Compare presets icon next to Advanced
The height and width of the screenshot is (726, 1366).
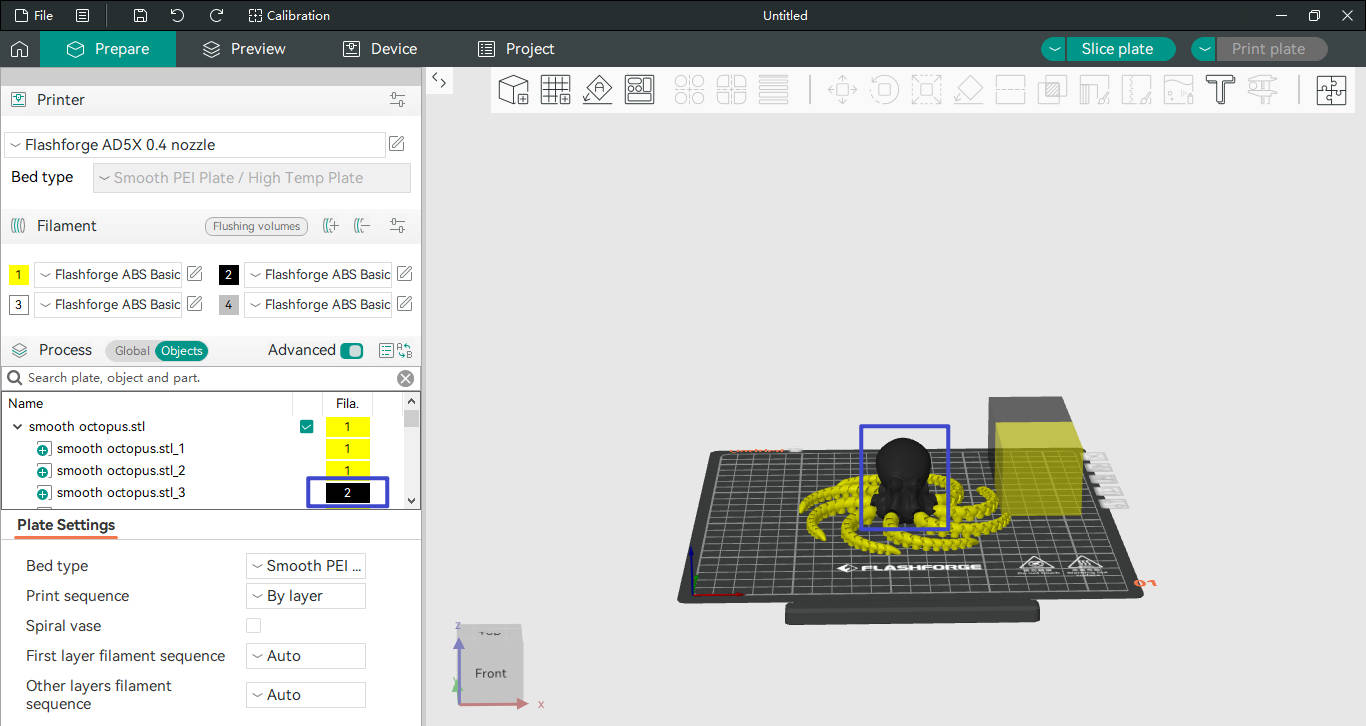click(404, 351)
